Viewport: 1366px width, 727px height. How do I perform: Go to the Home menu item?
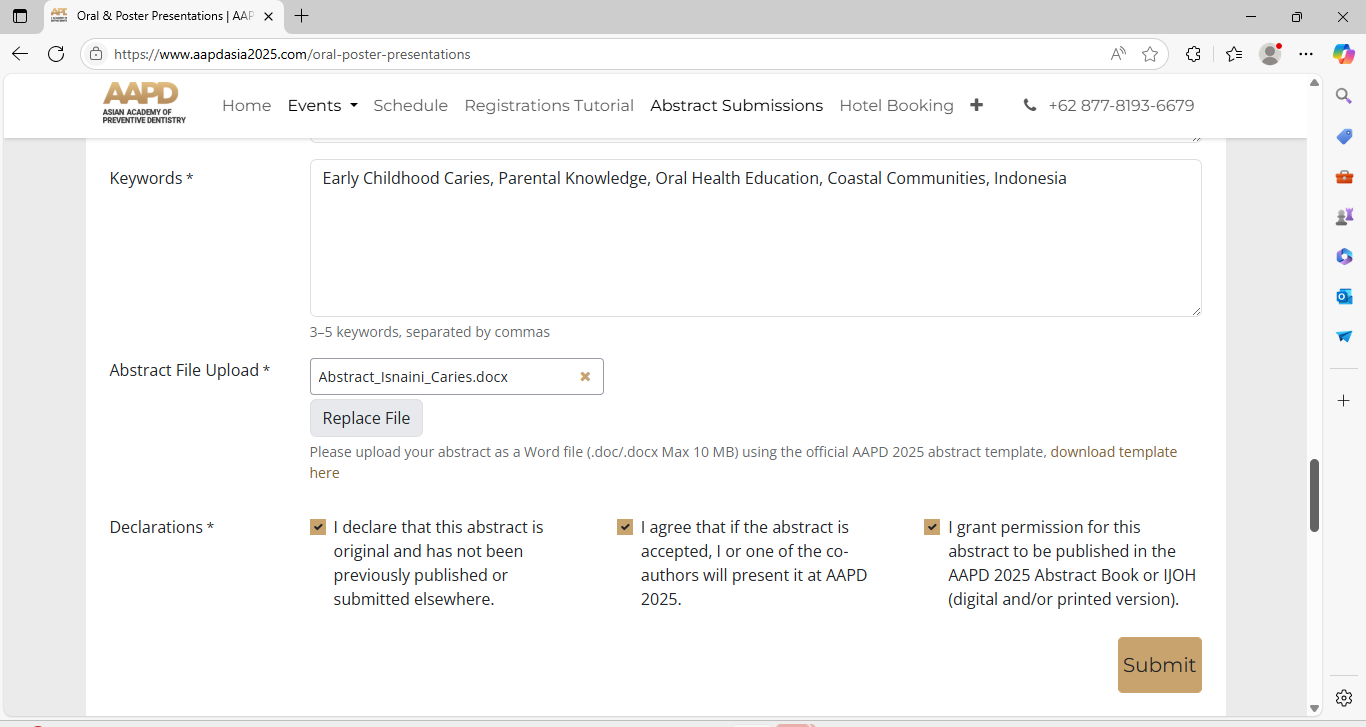[247, 105]
